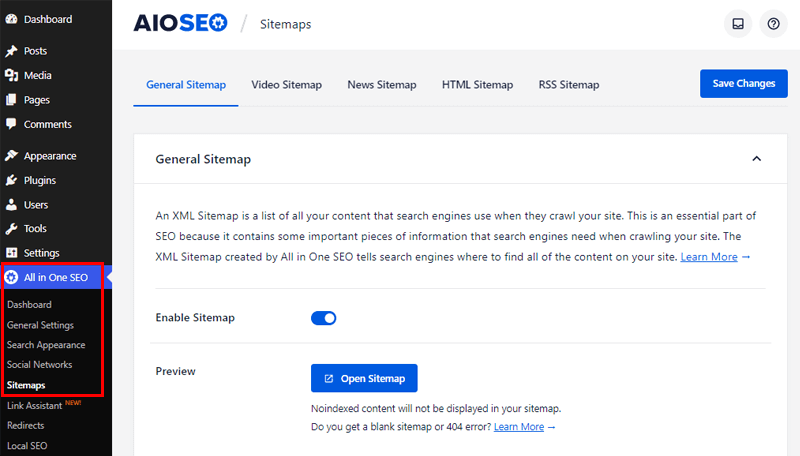Screen dimensions: 800x456
Task: Click the Media library icon
Action: (11, 75)
